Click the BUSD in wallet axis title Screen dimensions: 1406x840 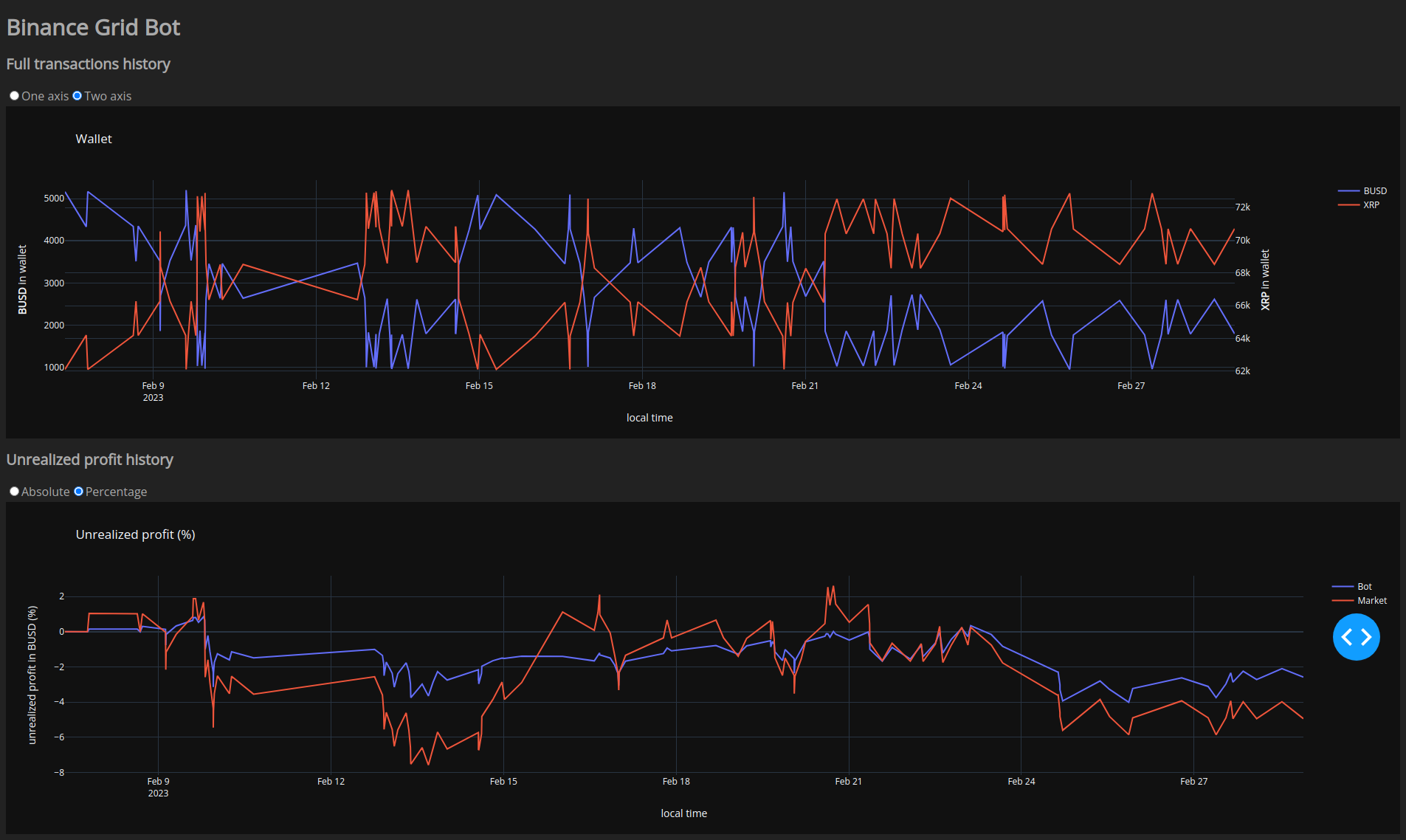point(22,280)
